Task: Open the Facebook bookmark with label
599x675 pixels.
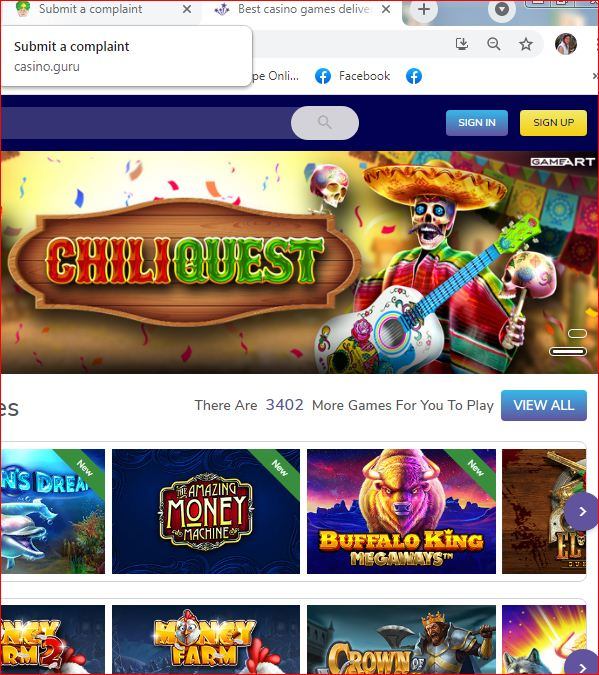Action: coord(352,76)
